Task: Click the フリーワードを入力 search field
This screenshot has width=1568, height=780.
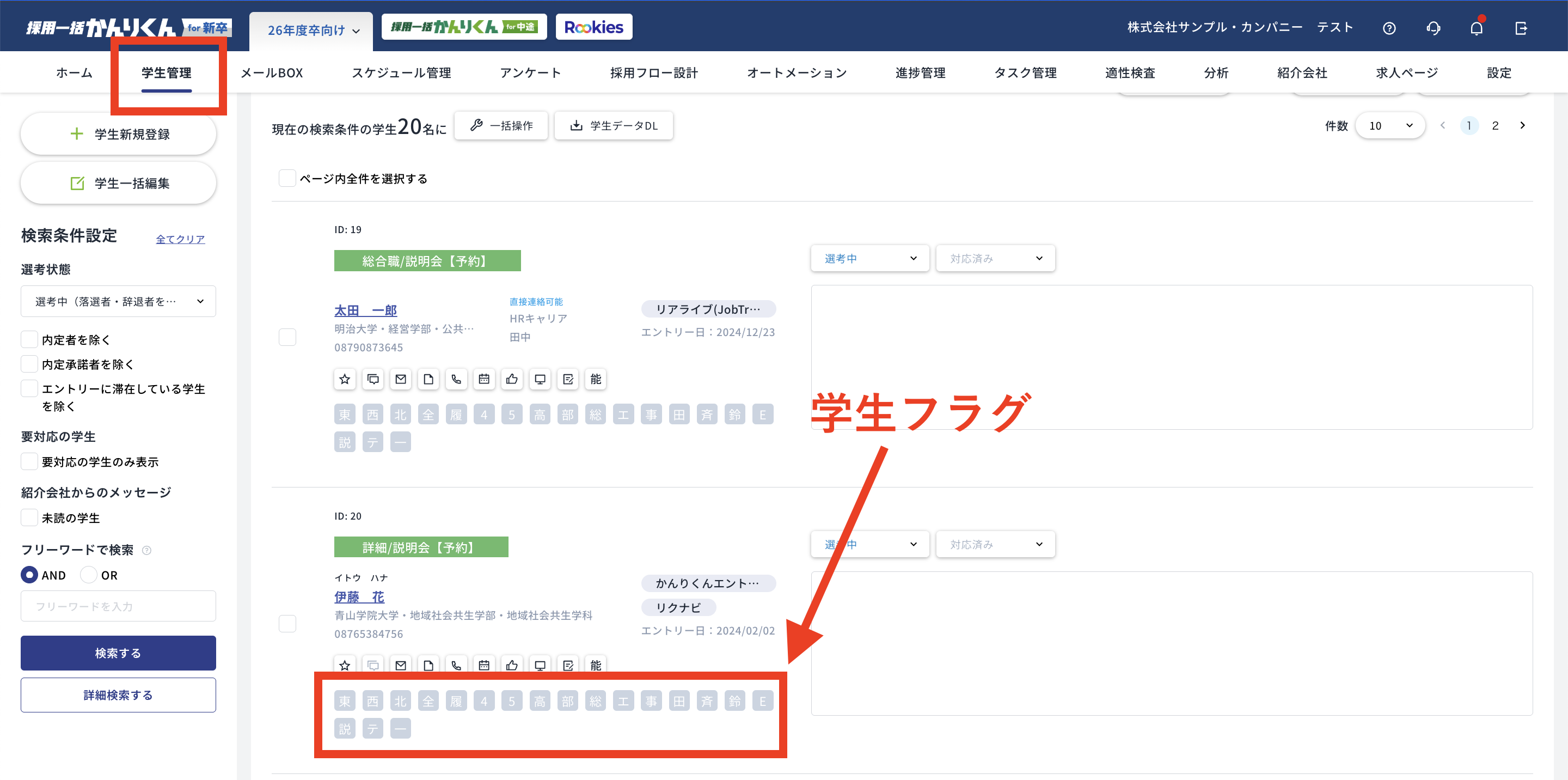Action: (x=118, y=606)
